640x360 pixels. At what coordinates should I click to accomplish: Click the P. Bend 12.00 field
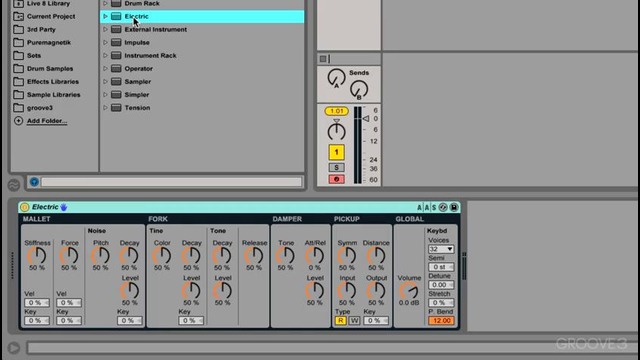click(x=441, y=321)
